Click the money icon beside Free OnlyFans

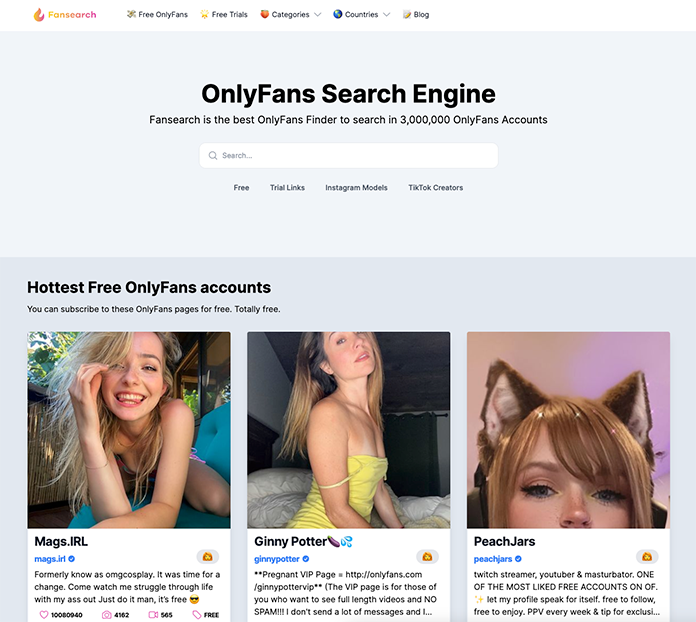click(x=131, y=14)
